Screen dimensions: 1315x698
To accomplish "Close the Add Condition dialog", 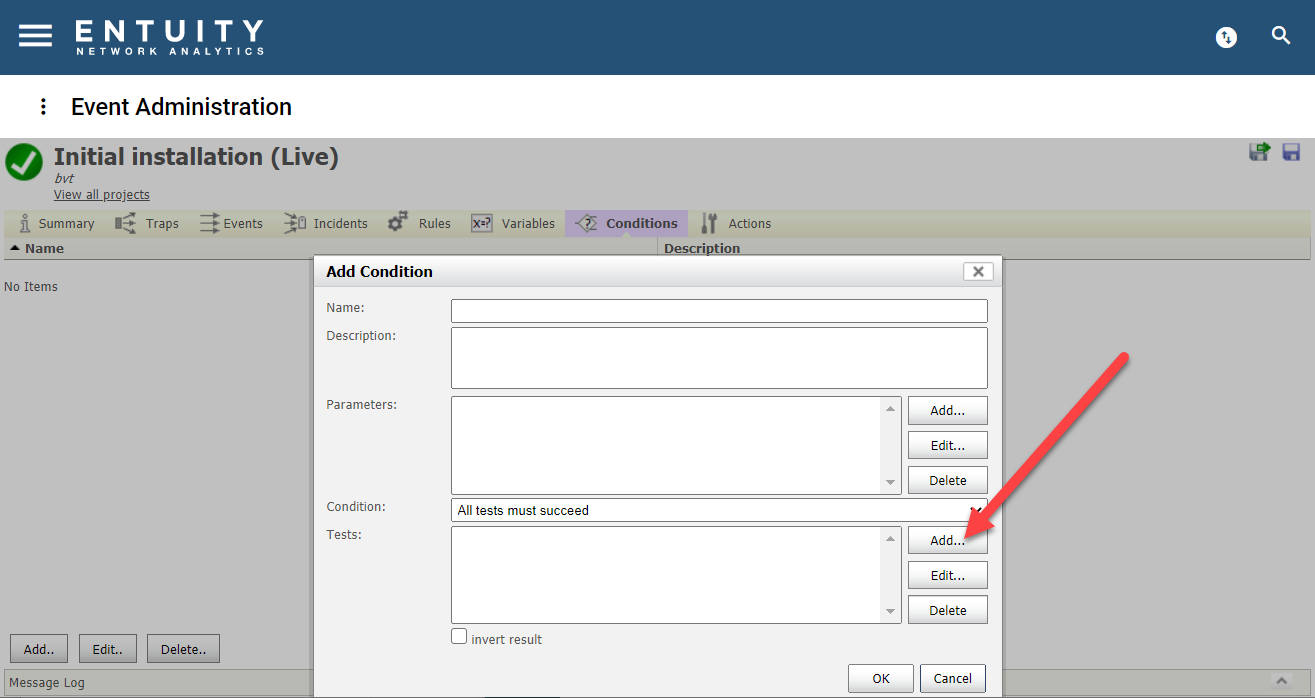I will pos(978,271).
